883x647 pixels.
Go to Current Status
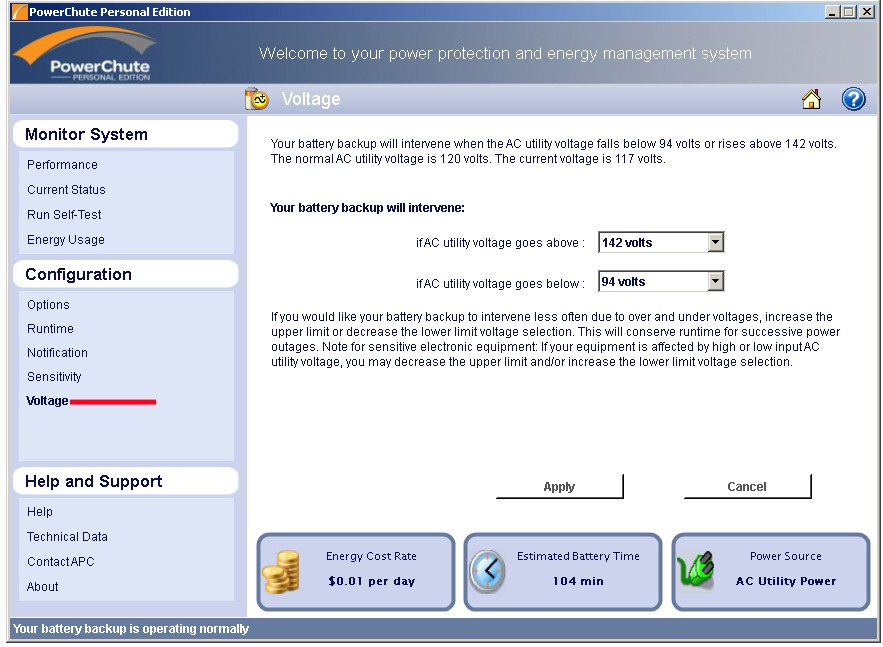(x=66, y=190)
